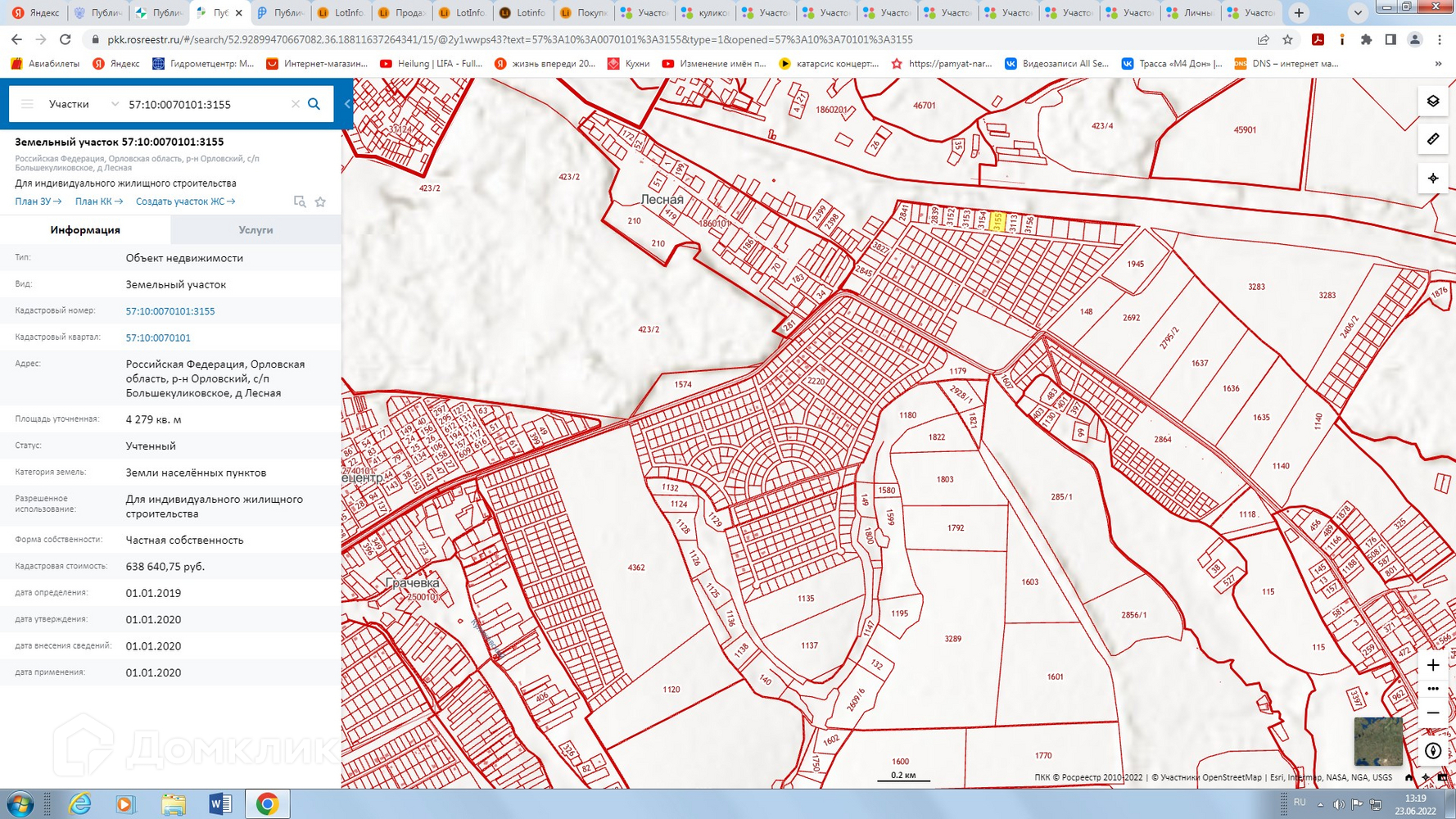Select the Информация tab
Image resolution: width=1456 pixels, height=819 pixels.
coord(85,230)
